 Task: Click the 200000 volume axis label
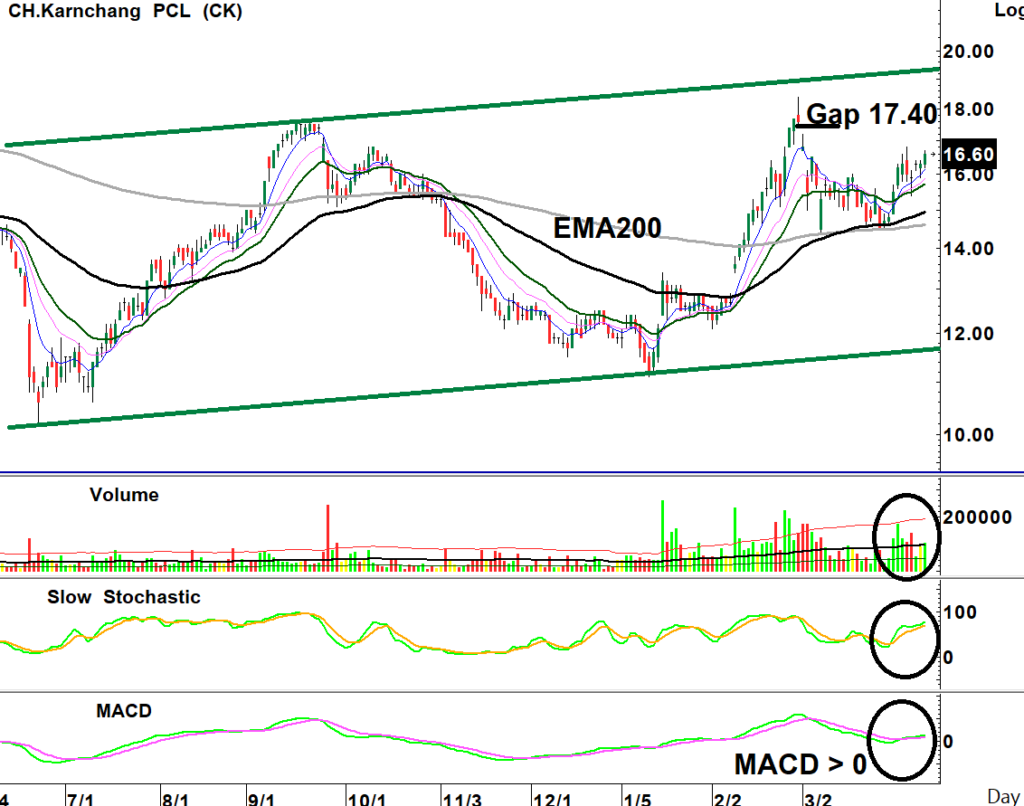[x=979, y=517]
